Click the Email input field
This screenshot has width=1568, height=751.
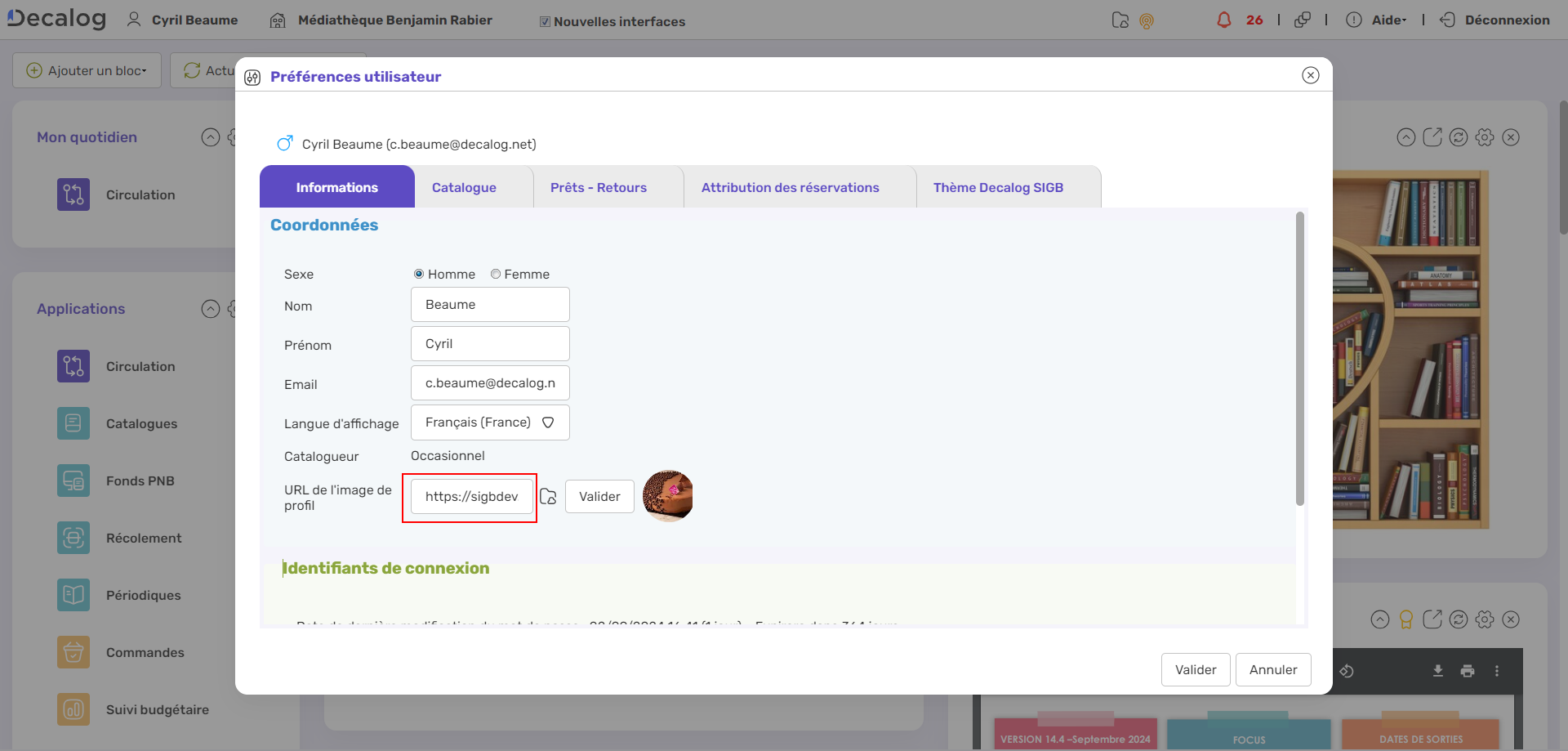click(490, 383)
